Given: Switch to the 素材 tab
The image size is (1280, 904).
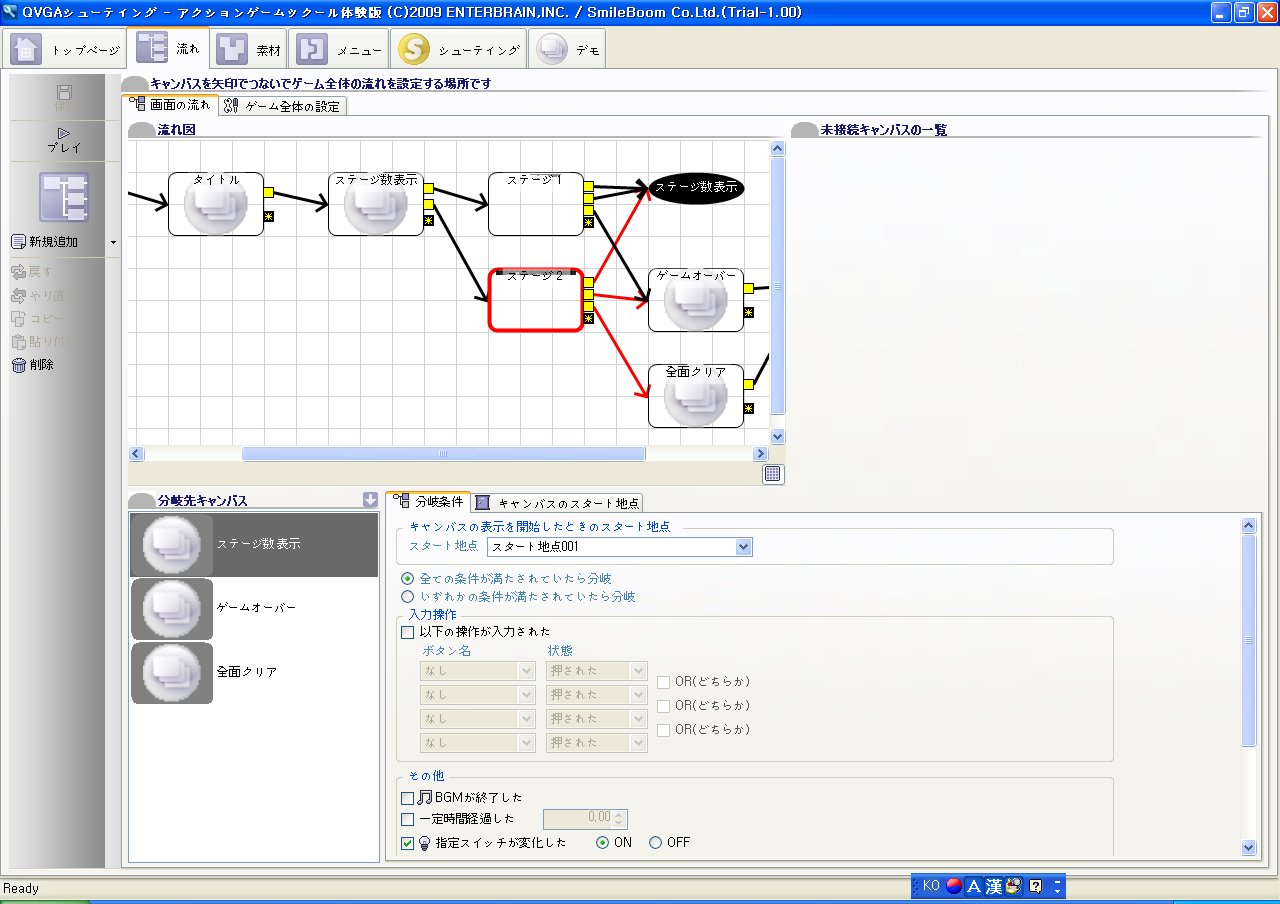Looking at the screenshot, I should [x=250, y=49].
